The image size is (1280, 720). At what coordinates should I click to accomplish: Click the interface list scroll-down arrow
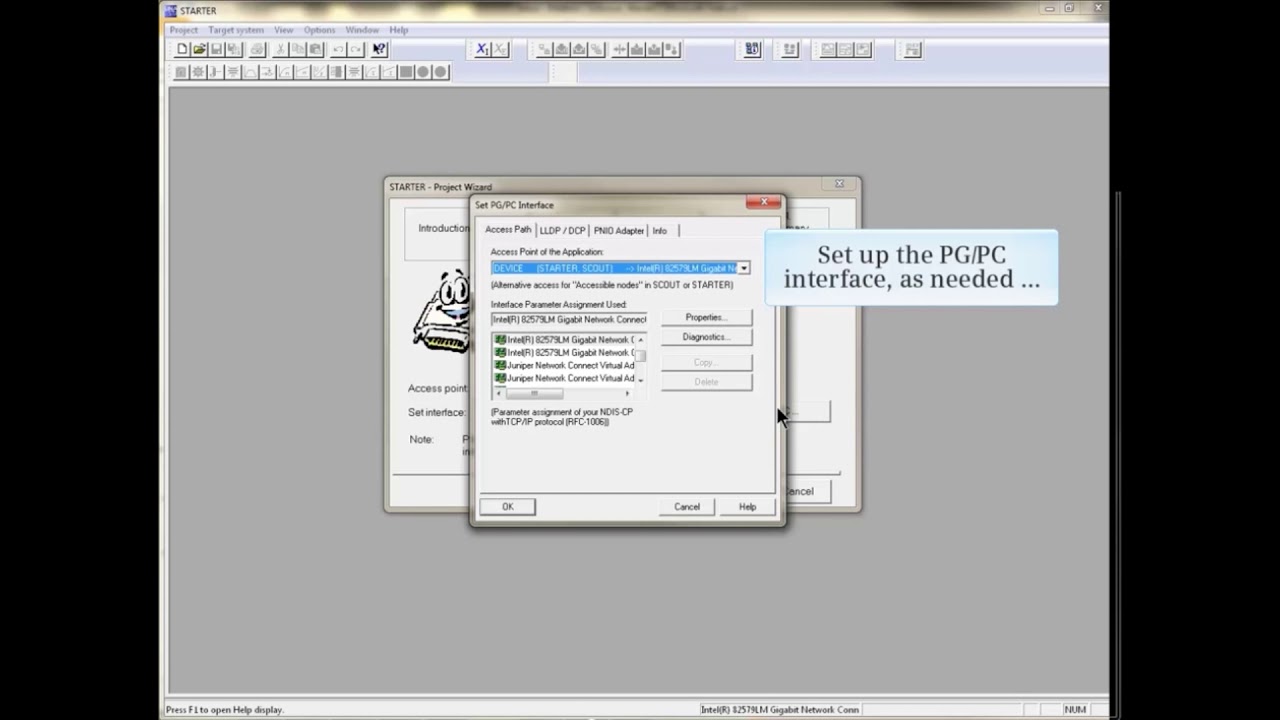pos(641,380)
